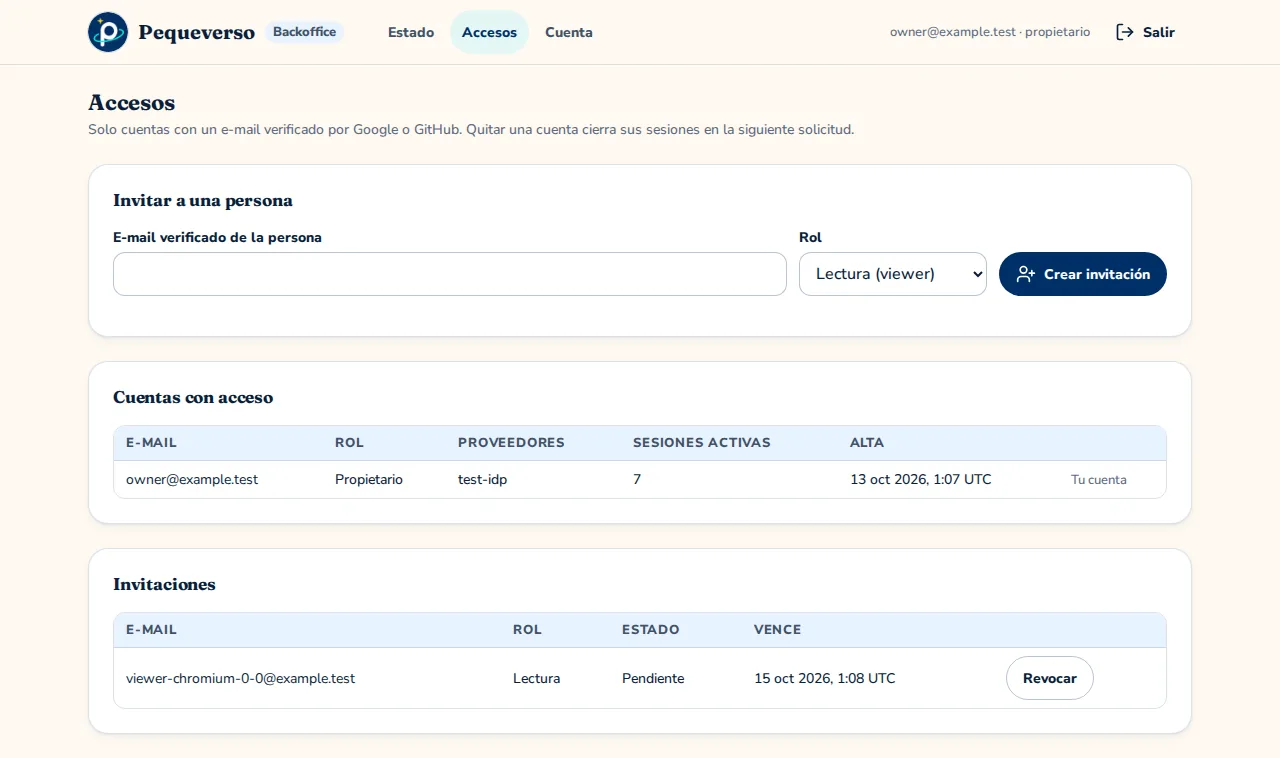Select the Accesos tab
The width and height of the screenshot is (1280, 758).
(x=489, y=32)
